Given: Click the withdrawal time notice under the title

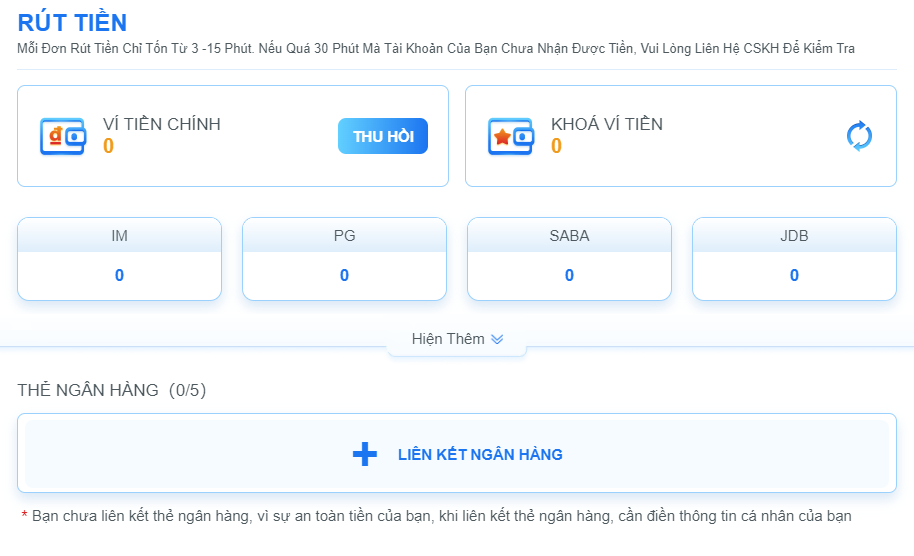Looking at the screenshot, I should coord(436,49).
